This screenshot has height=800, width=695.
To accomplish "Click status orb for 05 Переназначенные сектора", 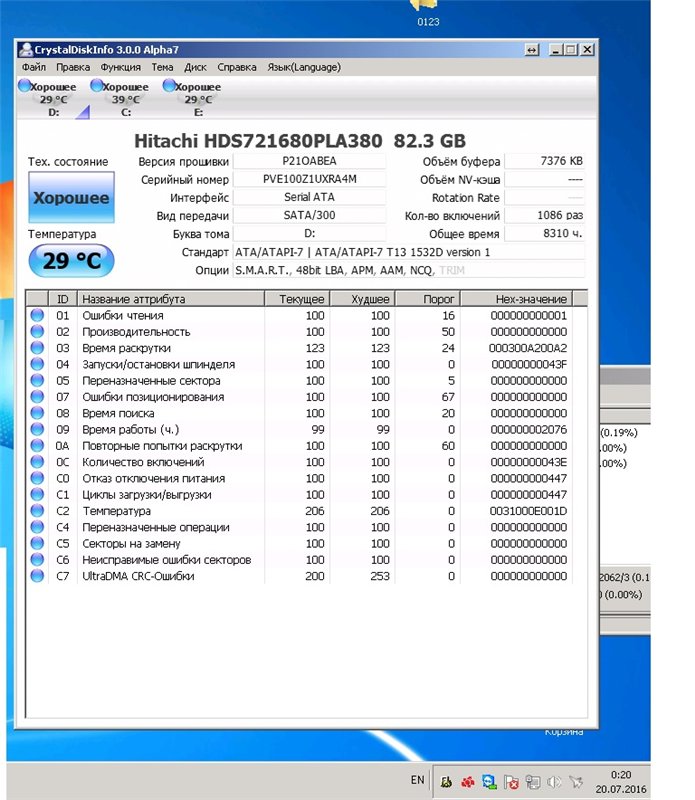I will (x=38, y=381).
